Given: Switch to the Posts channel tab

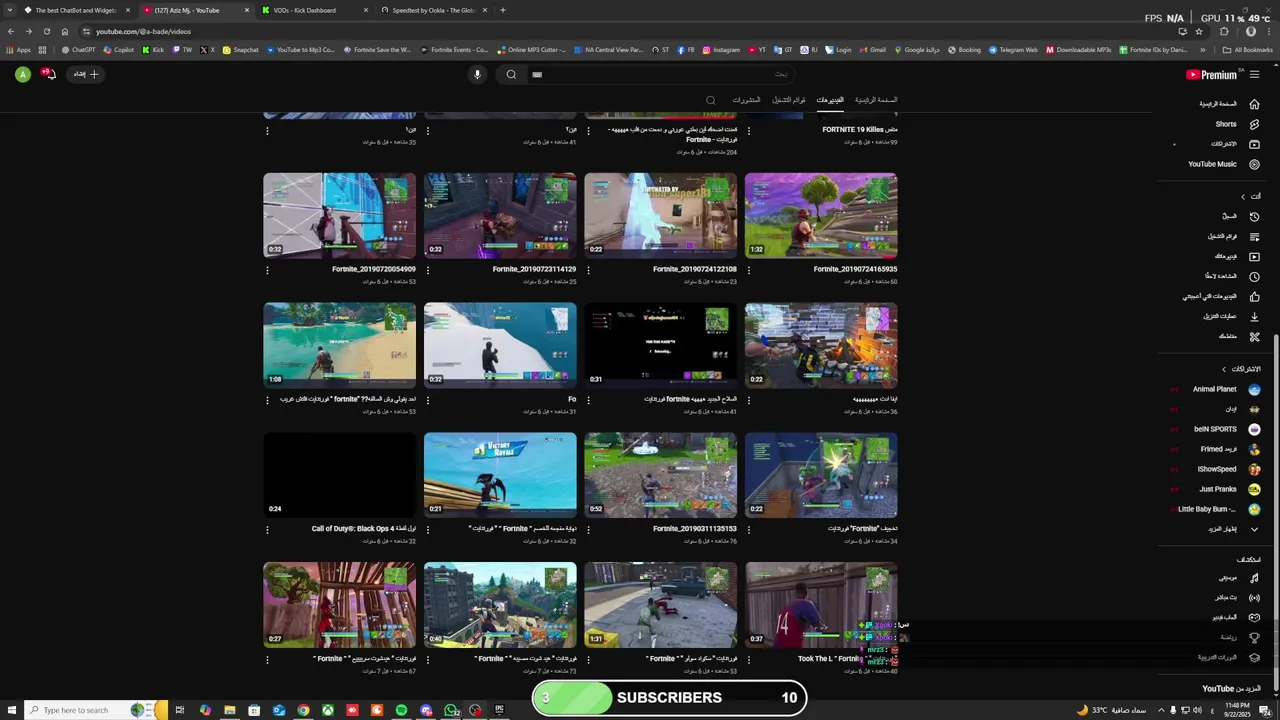Looking at the screenshot, I should [746, 100].
